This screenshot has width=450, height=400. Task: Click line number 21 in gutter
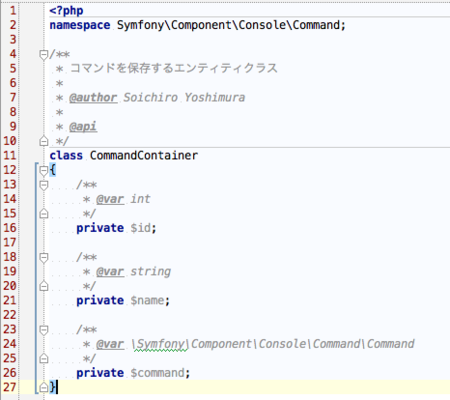coord(10,301)
